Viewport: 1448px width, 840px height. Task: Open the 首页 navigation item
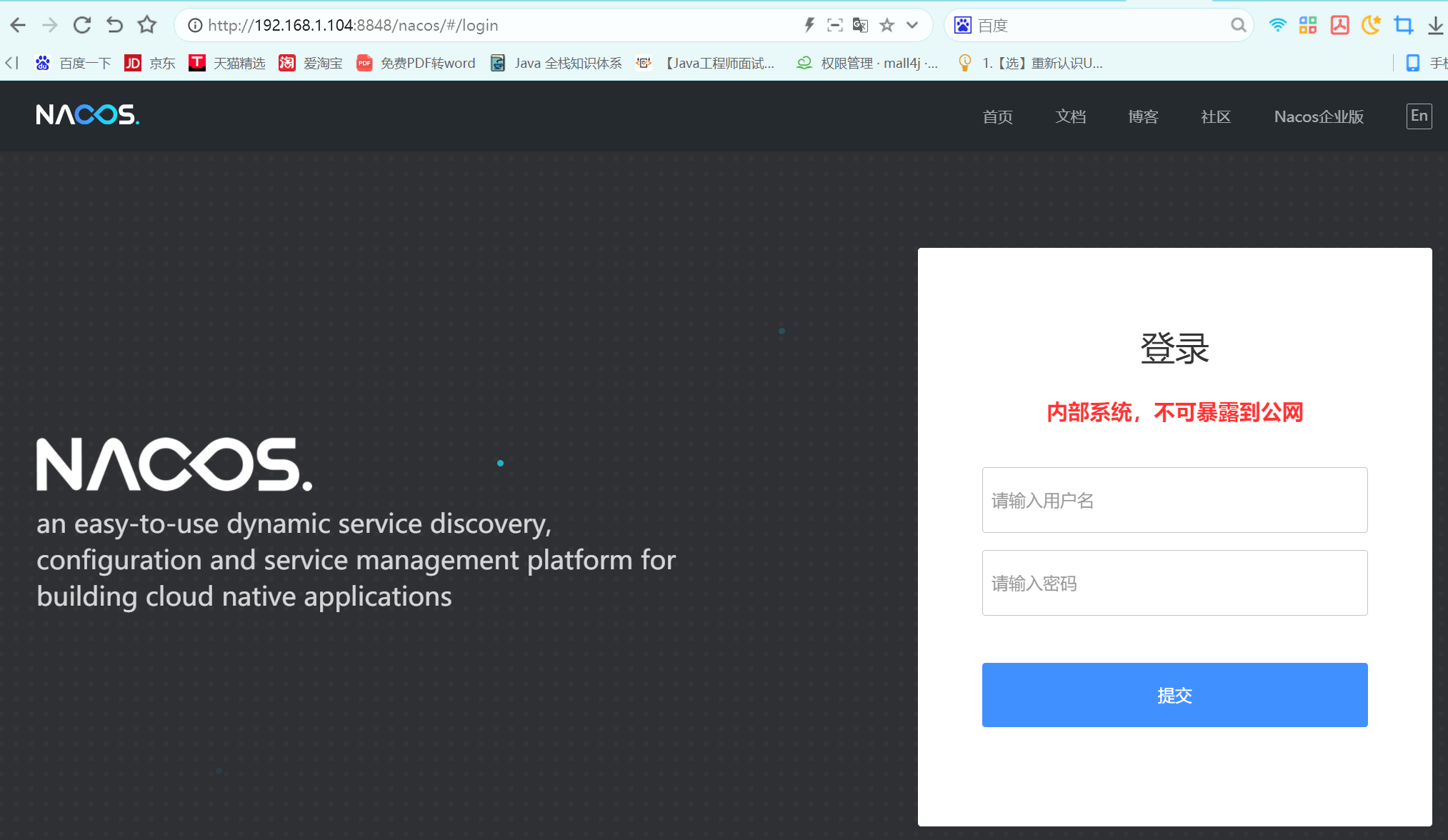pos(997,116)
